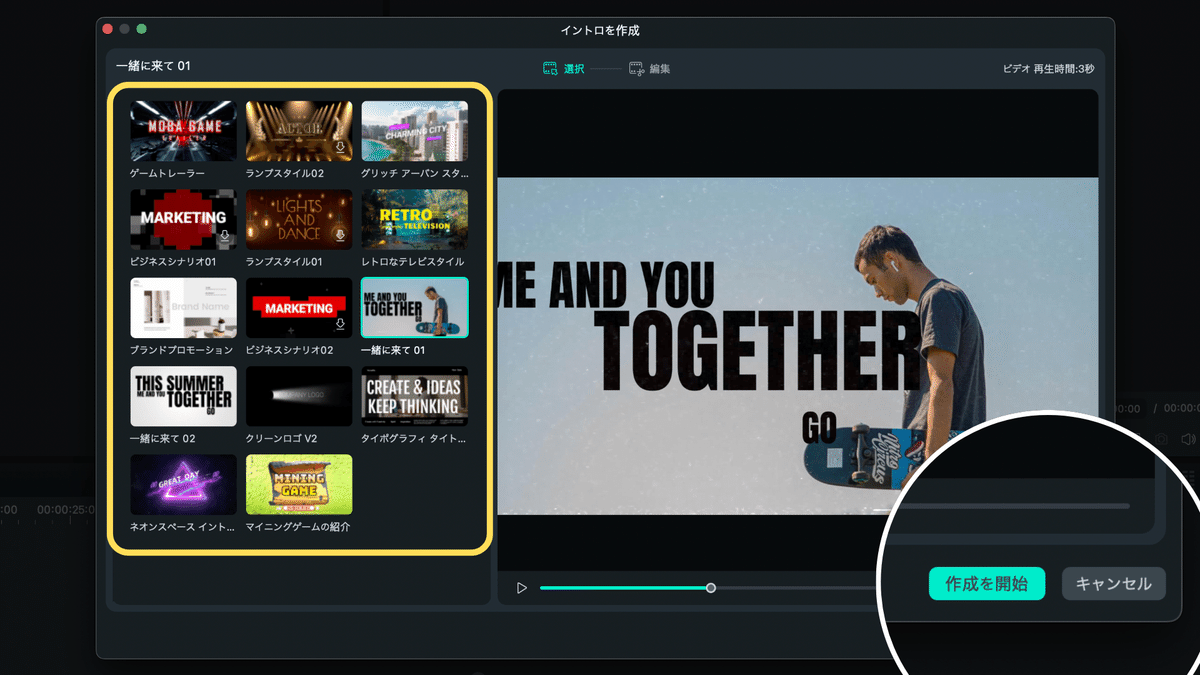Click the 作成を開始 button
Screen dimensions: 1200x675
point(986,584)
